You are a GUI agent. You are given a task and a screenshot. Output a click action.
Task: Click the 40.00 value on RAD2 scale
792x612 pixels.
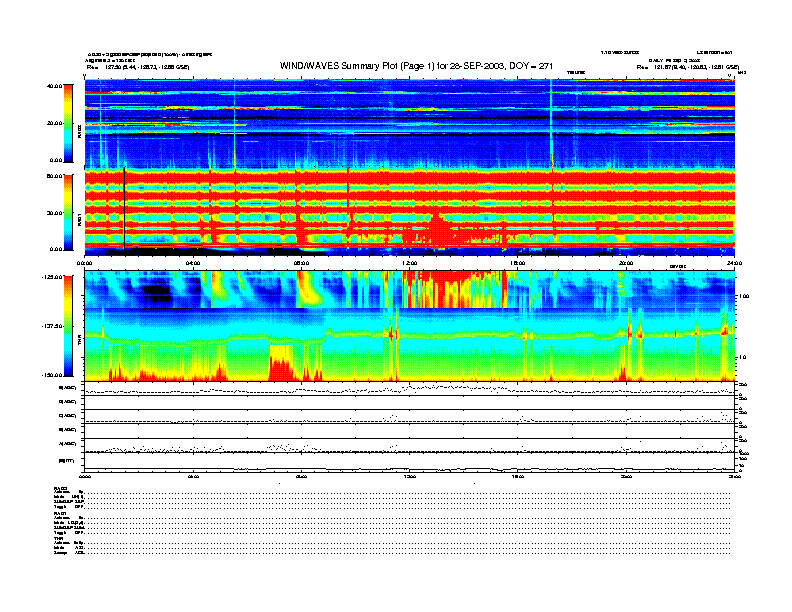pos(54,86)
